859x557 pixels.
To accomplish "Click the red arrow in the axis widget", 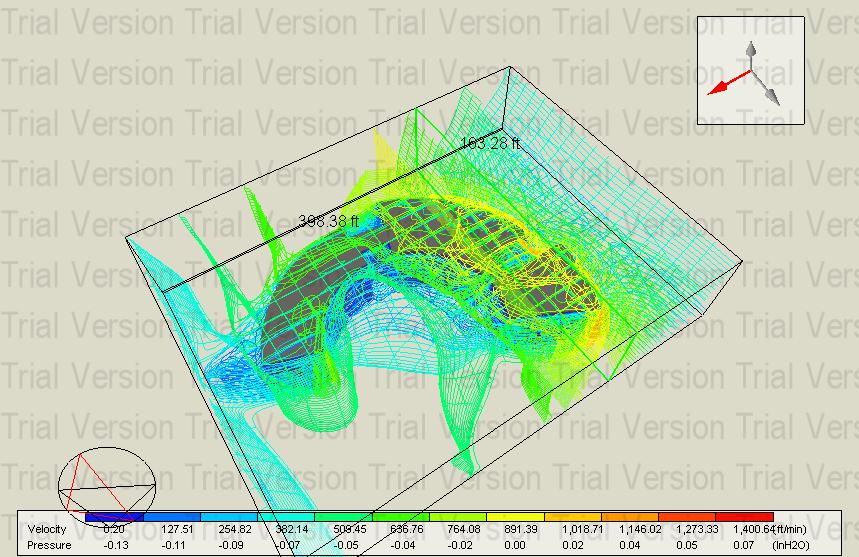I will tap(729, 83).
